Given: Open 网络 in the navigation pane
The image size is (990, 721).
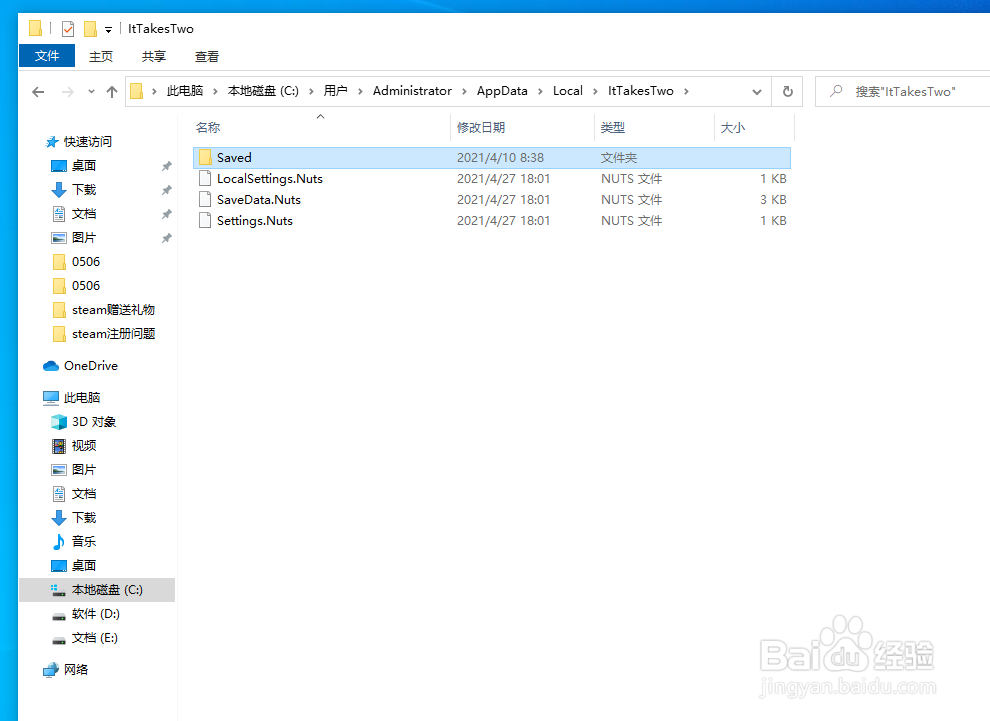Looking at the screenshot, I should pyautogui.click(x=75, y=670).
